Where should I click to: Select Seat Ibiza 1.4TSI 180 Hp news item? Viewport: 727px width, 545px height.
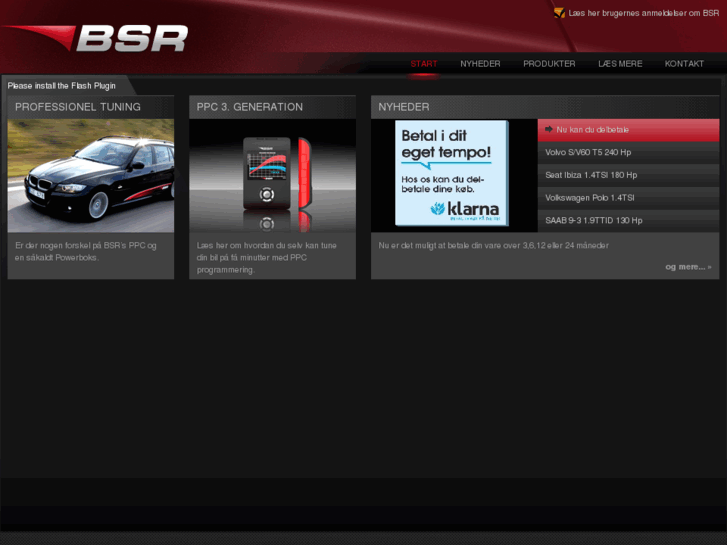click(628, 175)
